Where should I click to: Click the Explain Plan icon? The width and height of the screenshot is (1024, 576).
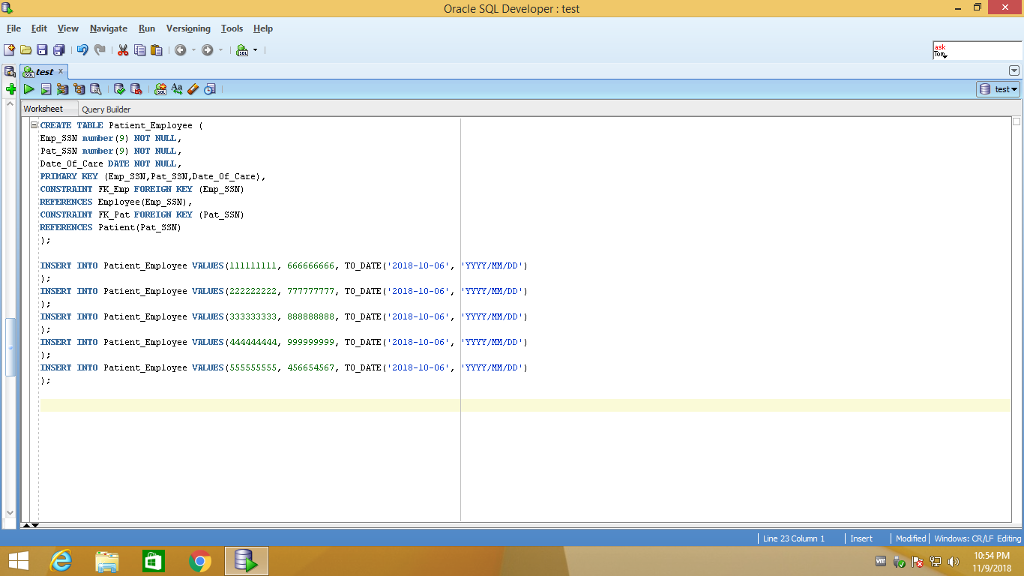point(63,89)
